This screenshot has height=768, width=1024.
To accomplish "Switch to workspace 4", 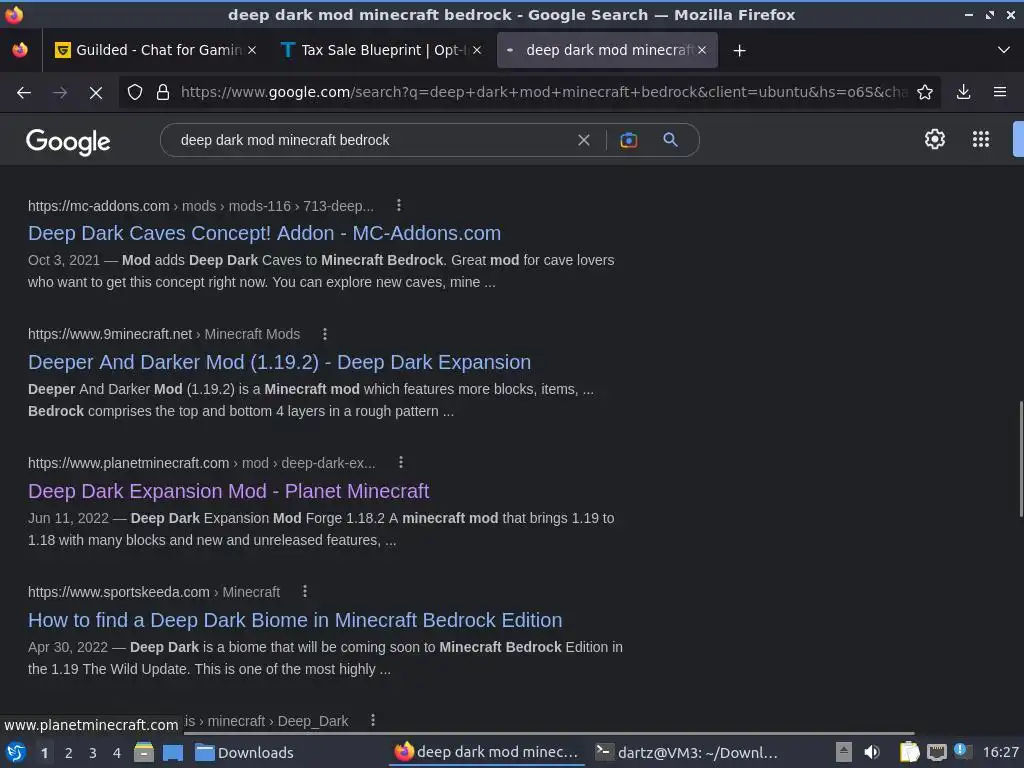I will [x=117, y=753].
